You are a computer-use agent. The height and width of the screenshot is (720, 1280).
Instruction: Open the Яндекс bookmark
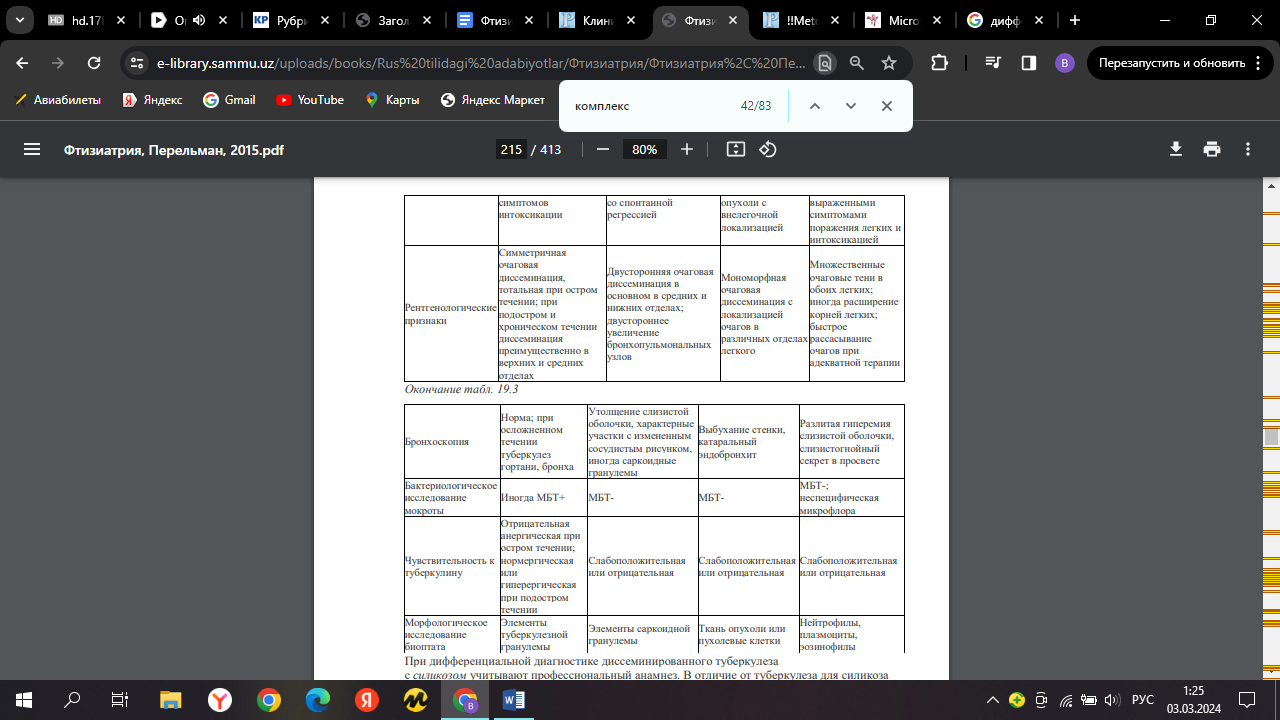click(x=152, y=100)
